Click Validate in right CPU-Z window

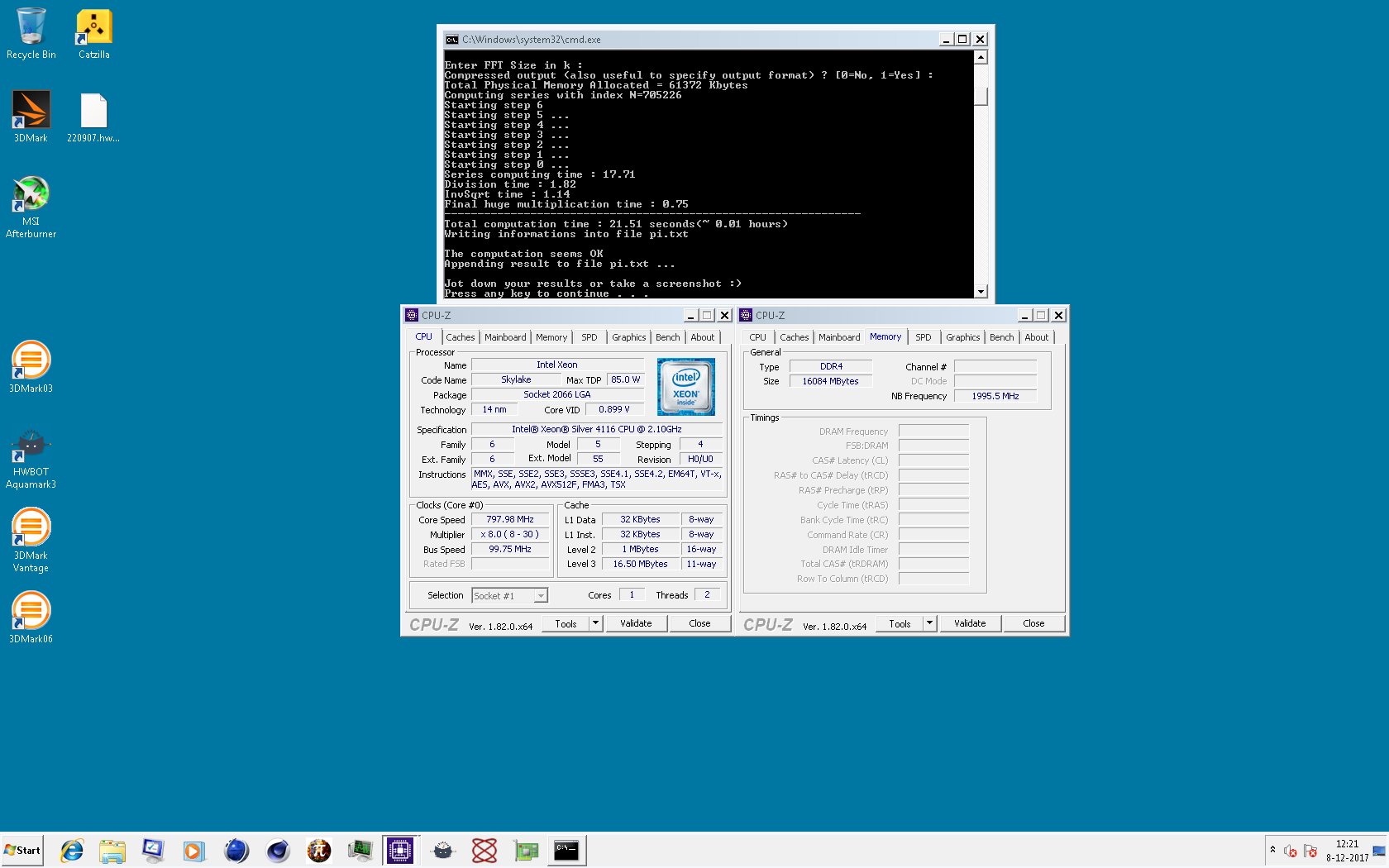tap(970, 623)
